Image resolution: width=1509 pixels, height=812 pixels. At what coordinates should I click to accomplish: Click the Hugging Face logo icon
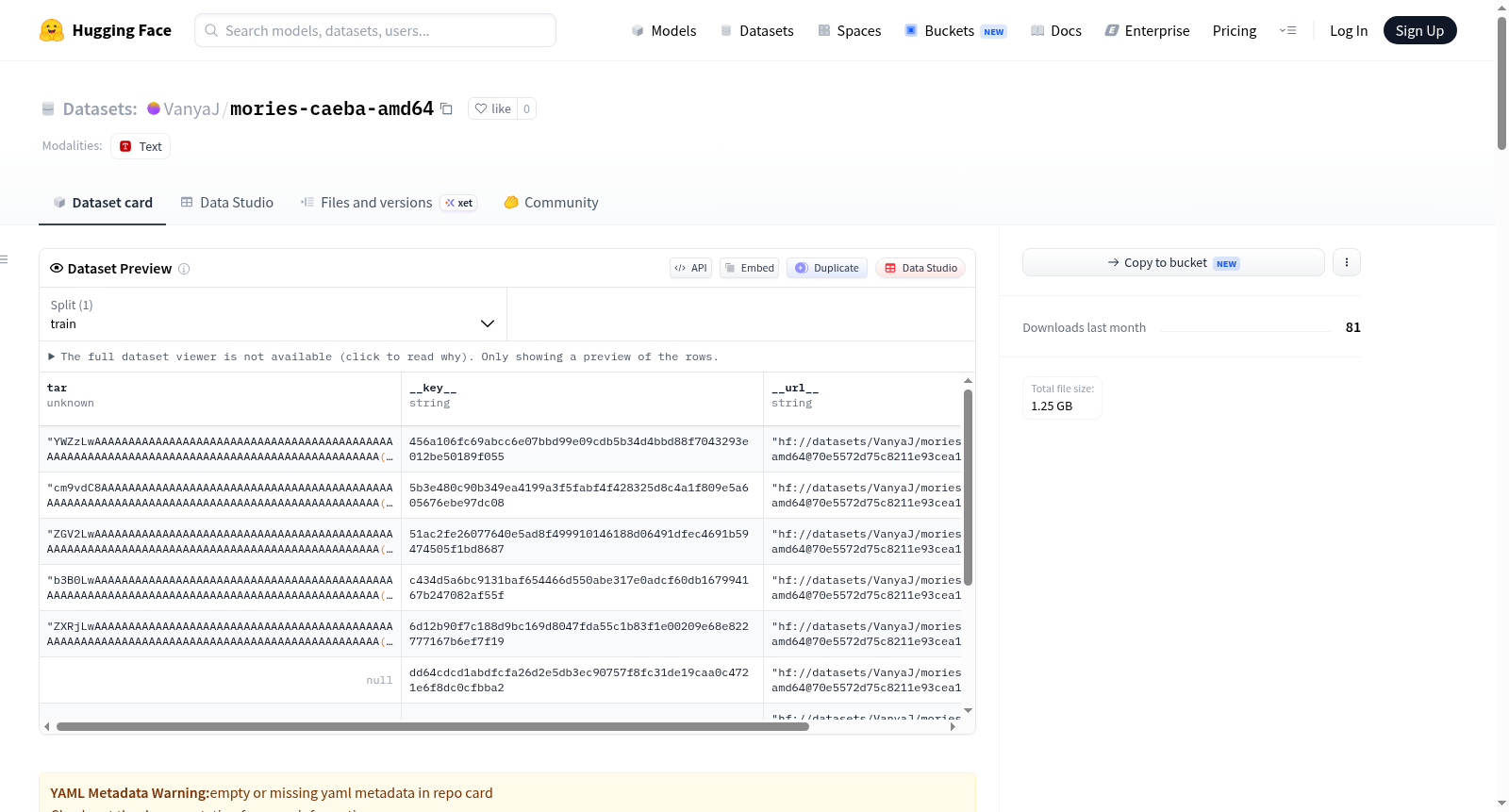pyautogui.click(x=52, y=30)
